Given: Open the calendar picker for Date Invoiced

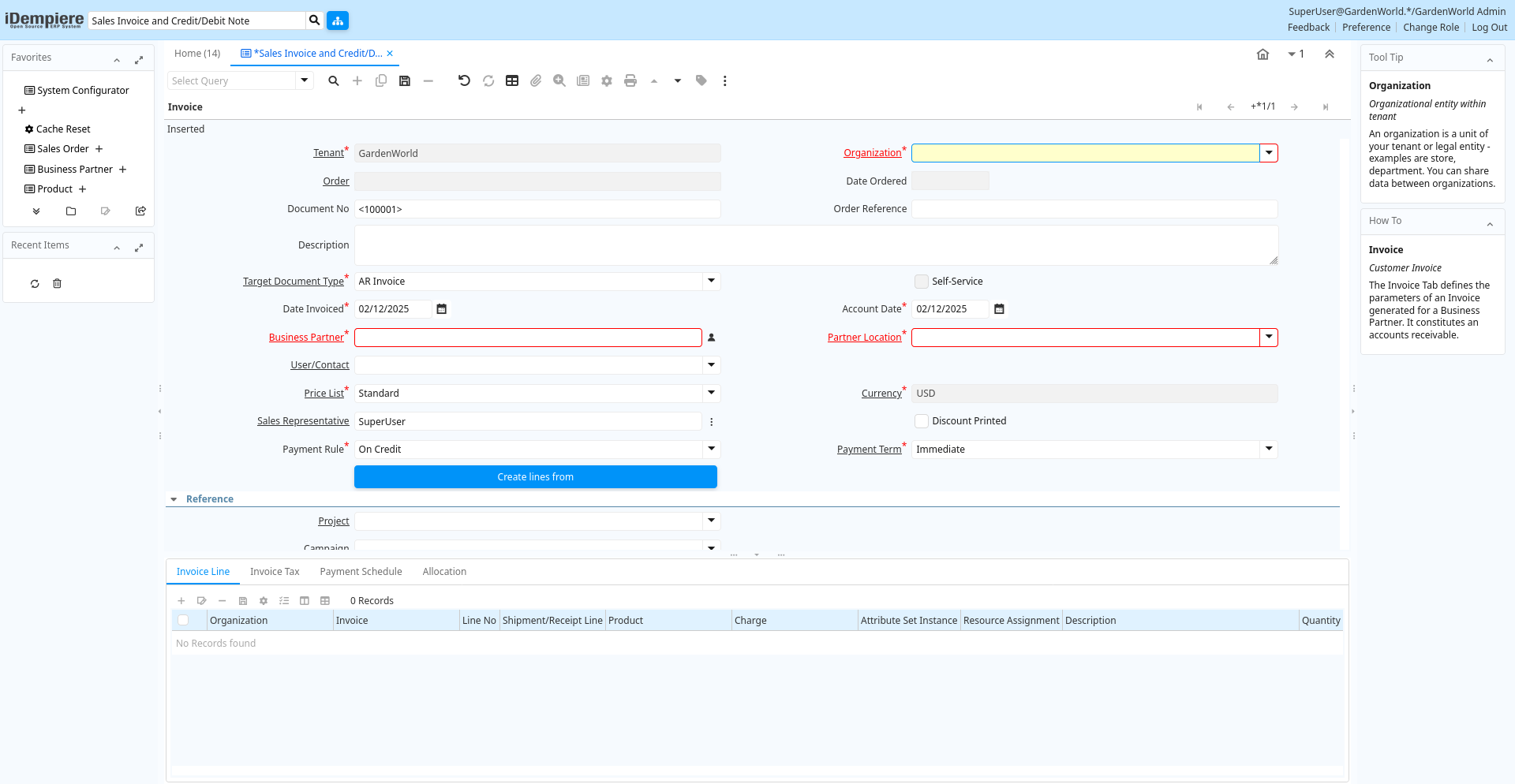Looking at the screenshot, I should (442, 309).
